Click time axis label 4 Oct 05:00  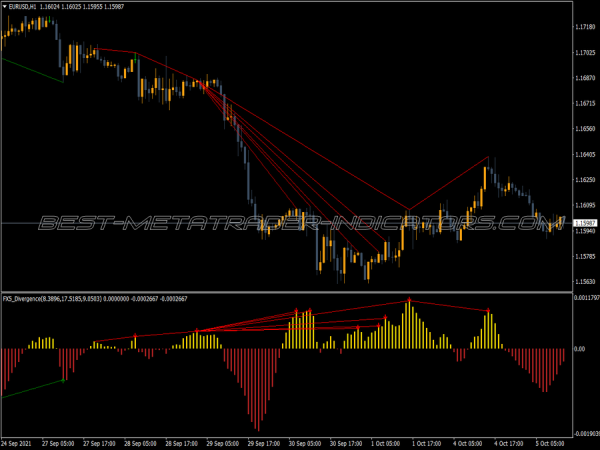coord(468,444)
